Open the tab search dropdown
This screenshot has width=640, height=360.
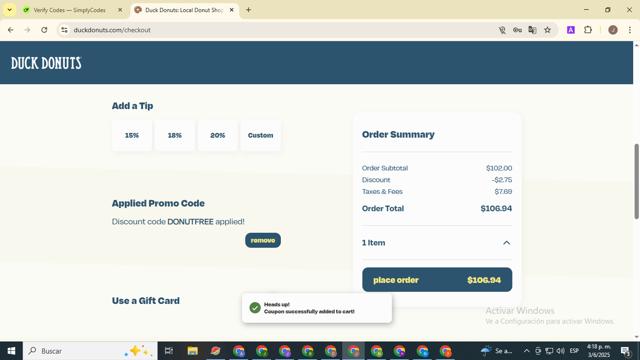tap(9, 10)
